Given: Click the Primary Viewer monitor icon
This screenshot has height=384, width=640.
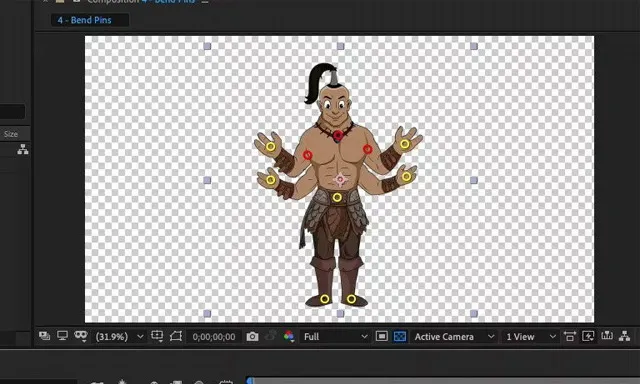Looking at the screenshot, I should tap(62, 336).
